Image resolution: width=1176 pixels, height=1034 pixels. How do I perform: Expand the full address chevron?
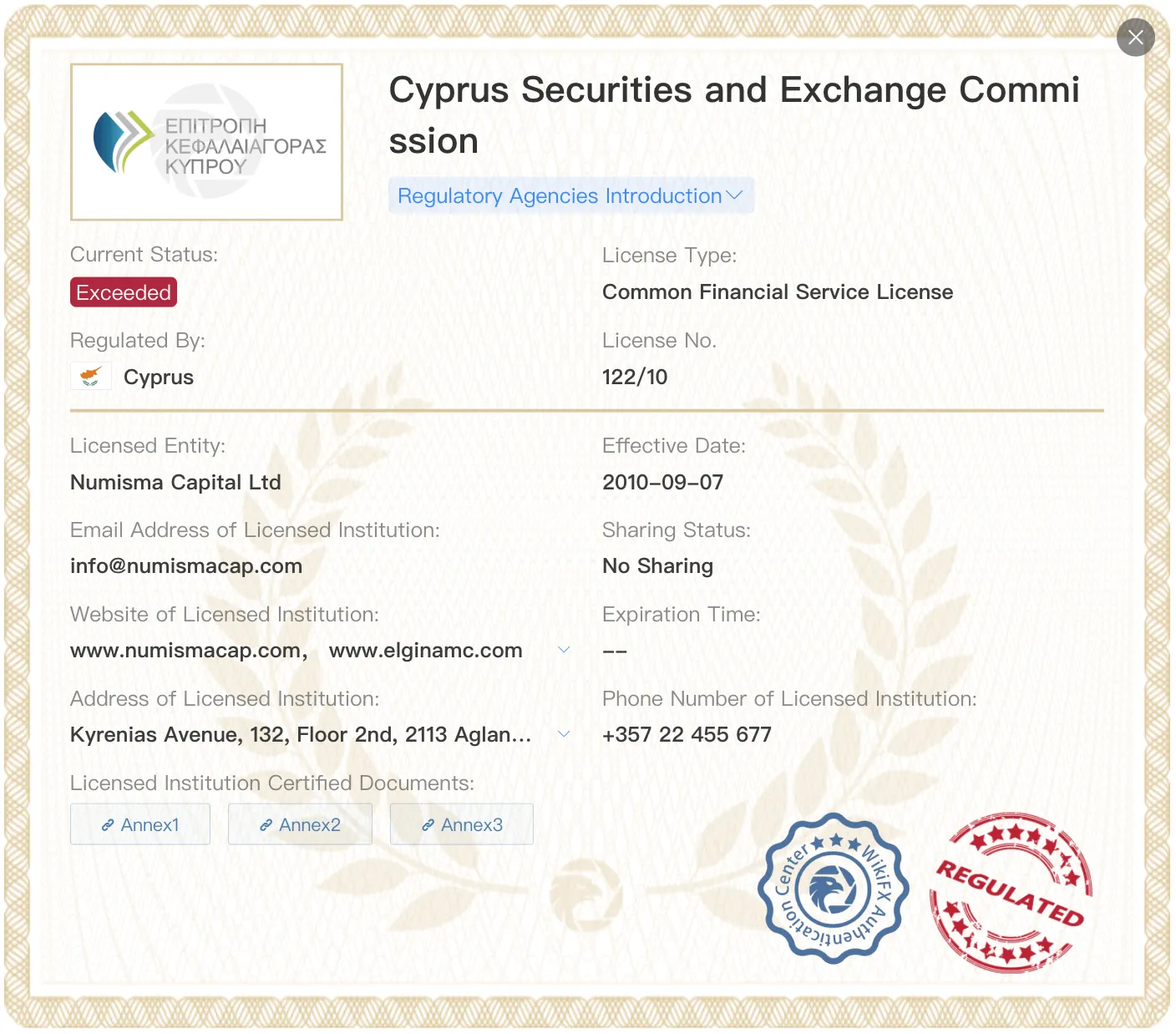(x=564, y=734)
